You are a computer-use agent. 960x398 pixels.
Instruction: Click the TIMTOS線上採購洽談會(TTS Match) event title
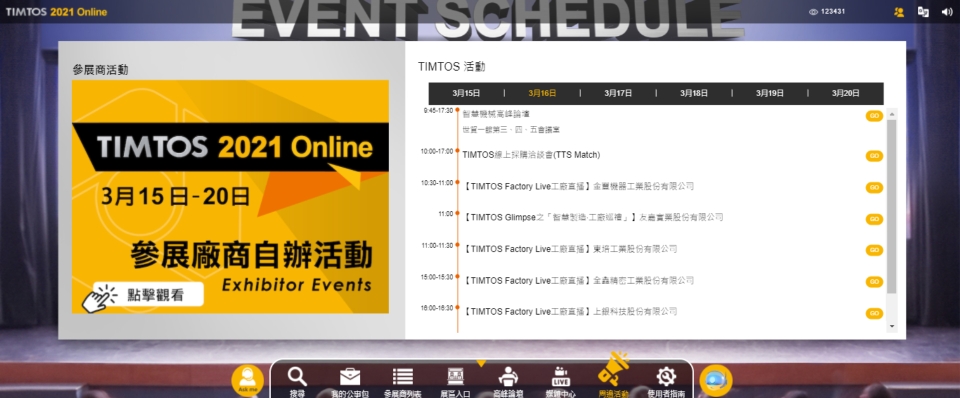coord(531,155)
